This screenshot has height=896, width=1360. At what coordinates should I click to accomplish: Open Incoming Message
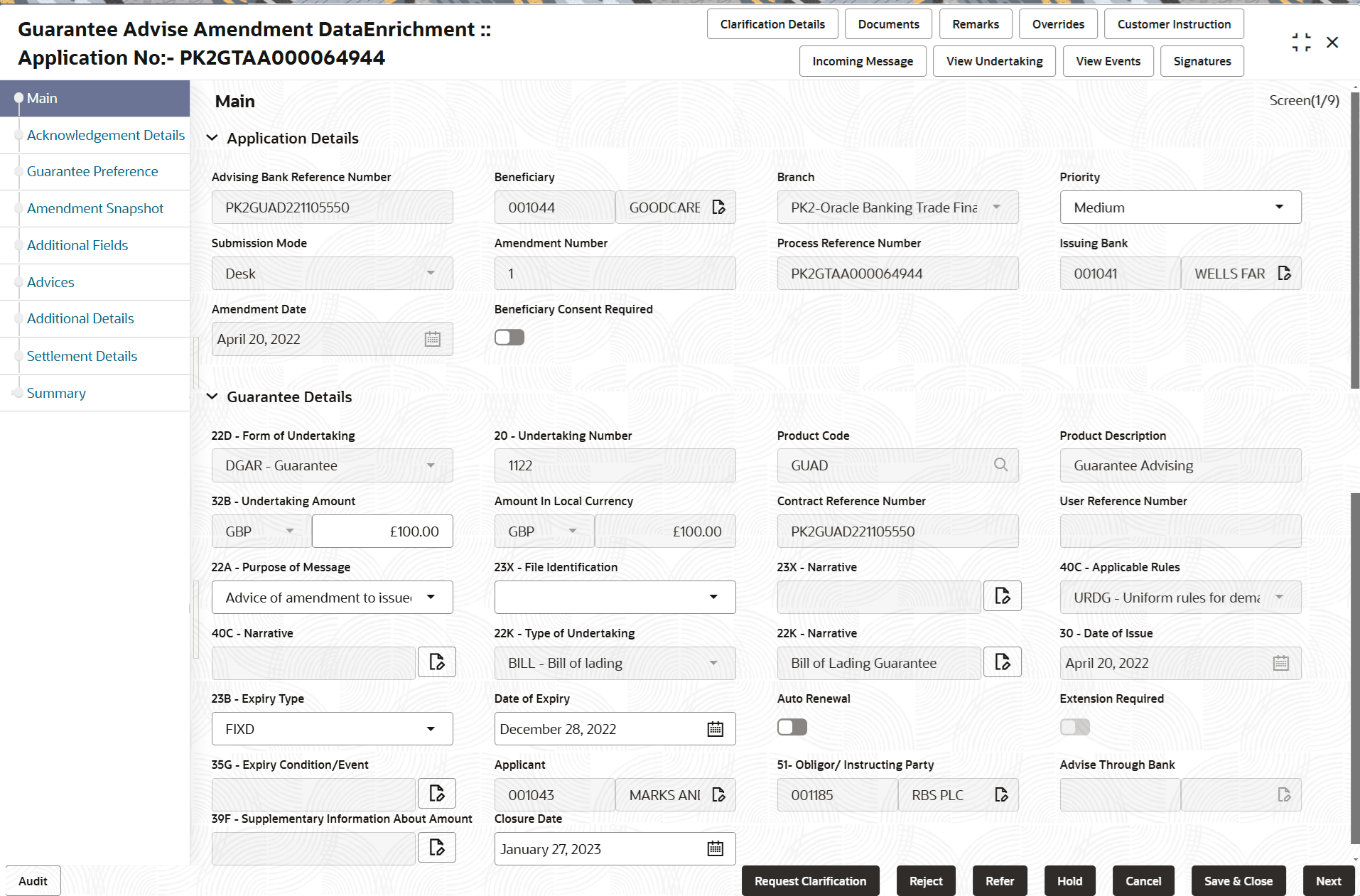[863, 61]
